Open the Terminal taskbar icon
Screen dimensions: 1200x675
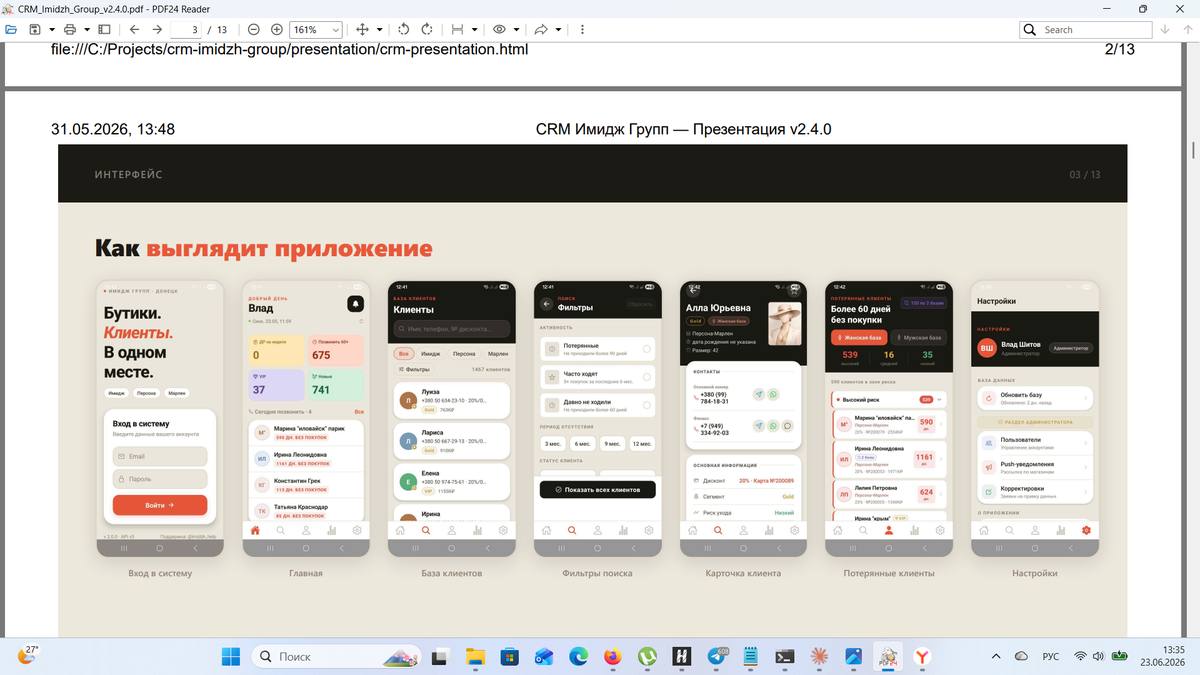pyautogui.click(x=786, y=657)
